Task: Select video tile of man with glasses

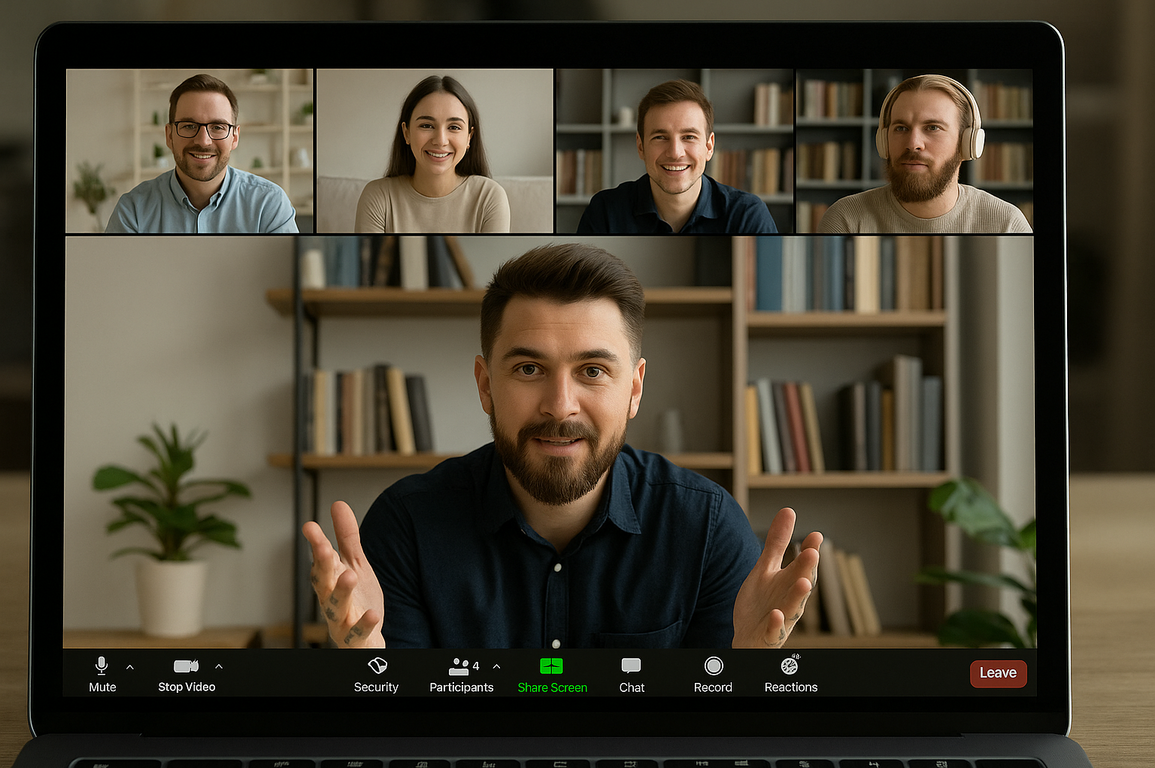Action: 189,151
